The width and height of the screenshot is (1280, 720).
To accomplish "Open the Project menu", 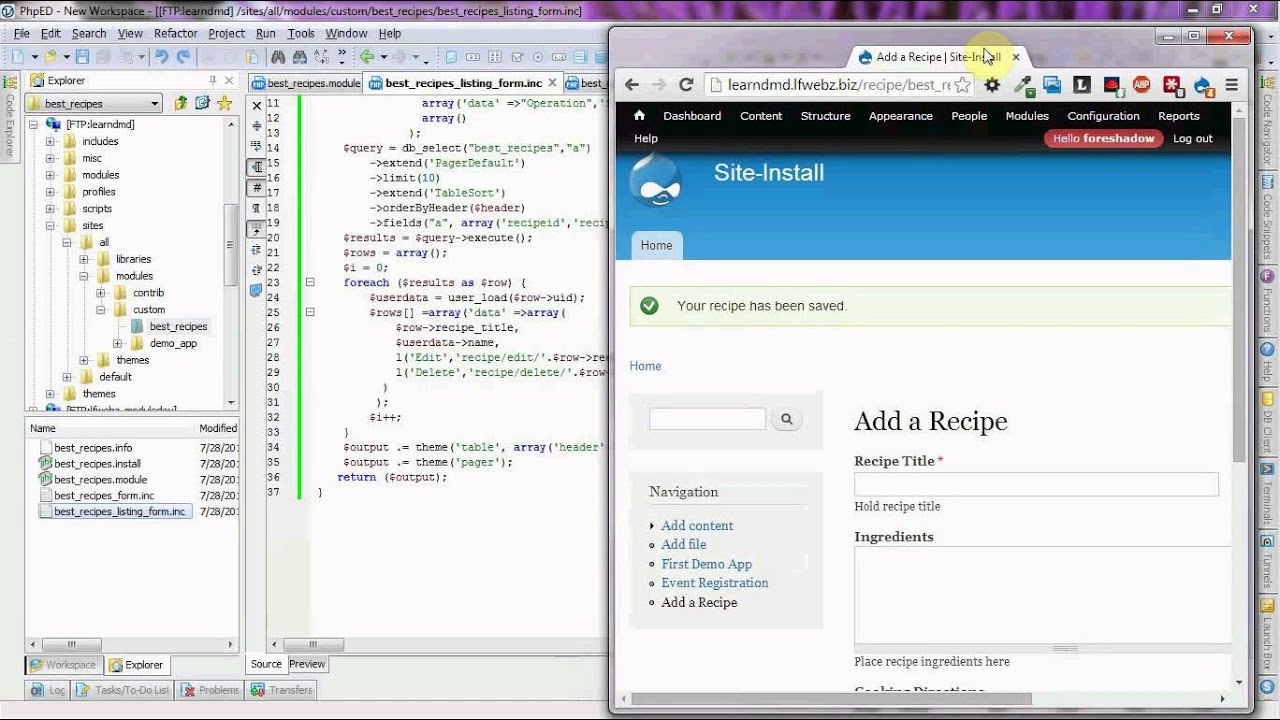I will tap(226, 33).
